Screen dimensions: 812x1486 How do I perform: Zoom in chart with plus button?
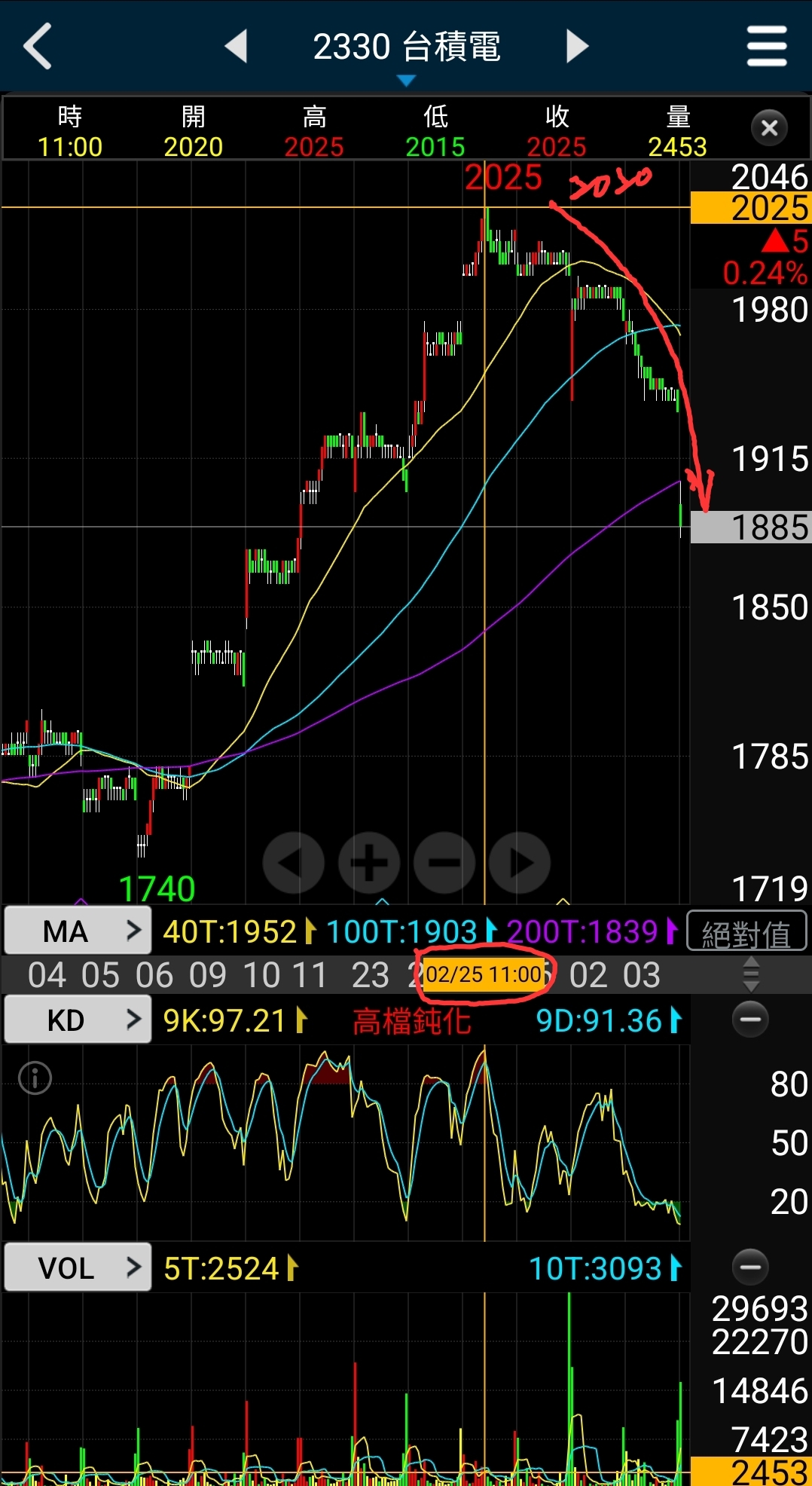tap(369, 863)
